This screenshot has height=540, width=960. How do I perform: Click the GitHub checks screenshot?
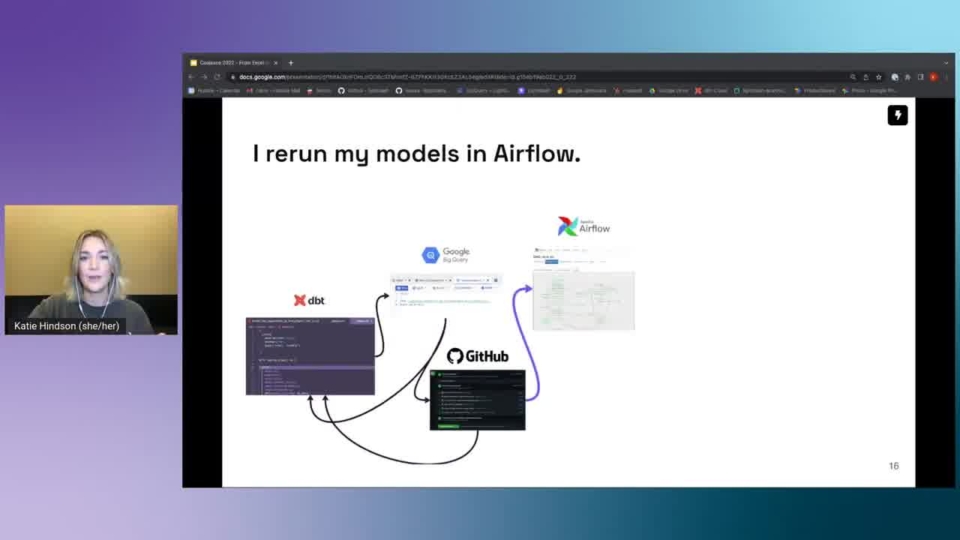click(478, 400)
